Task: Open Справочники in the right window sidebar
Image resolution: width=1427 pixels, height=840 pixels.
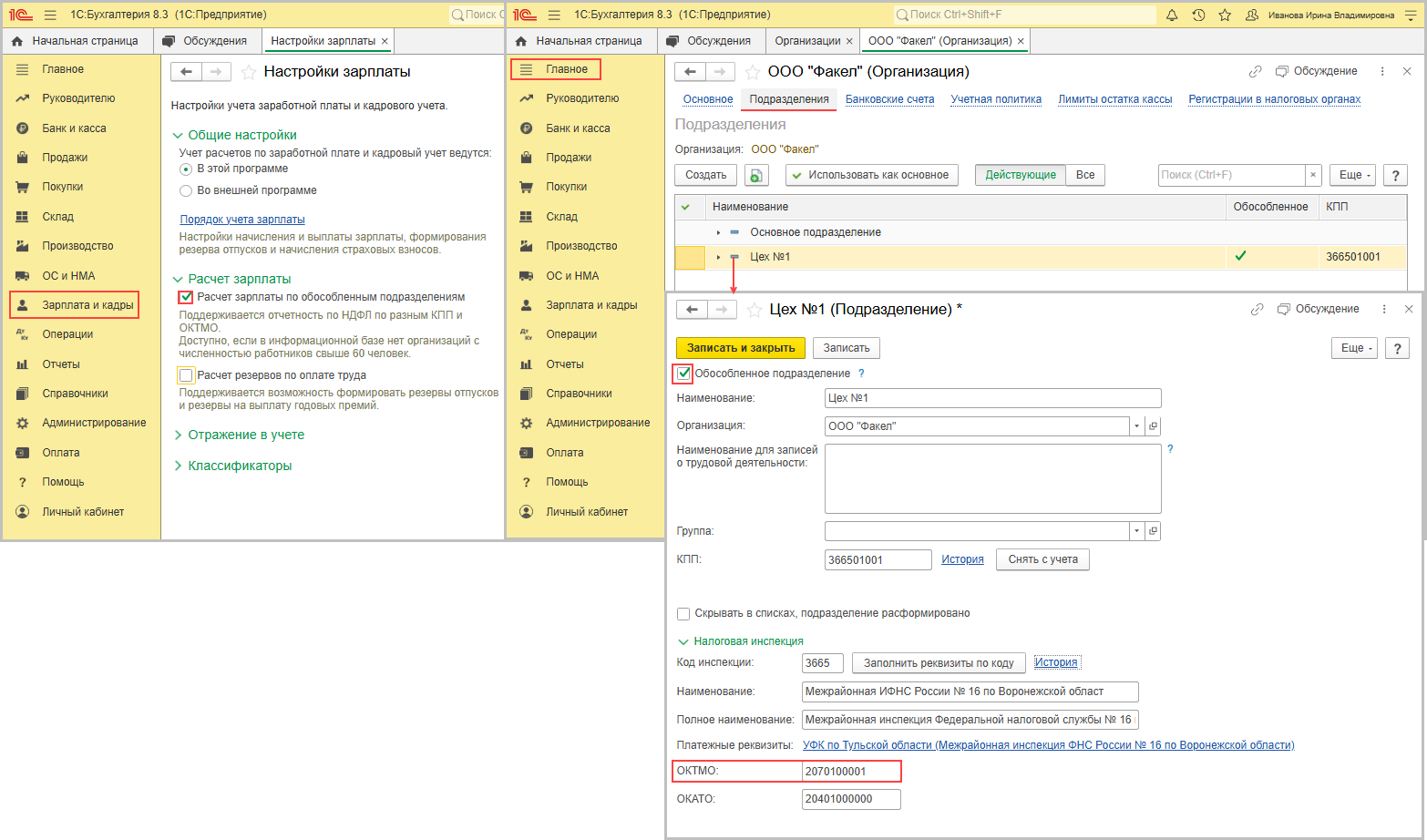Action: tap(579, 394)
